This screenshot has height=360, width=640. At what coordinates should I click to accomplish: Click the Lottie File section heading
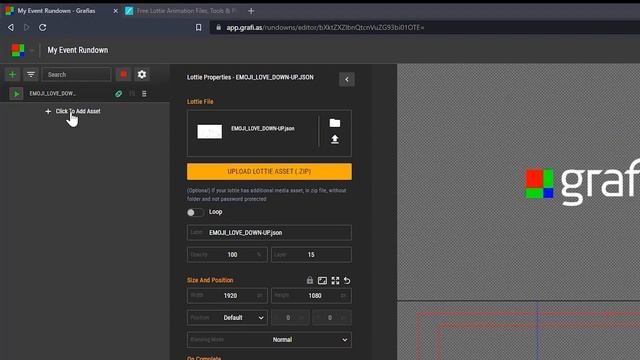[x=200, y=101]
